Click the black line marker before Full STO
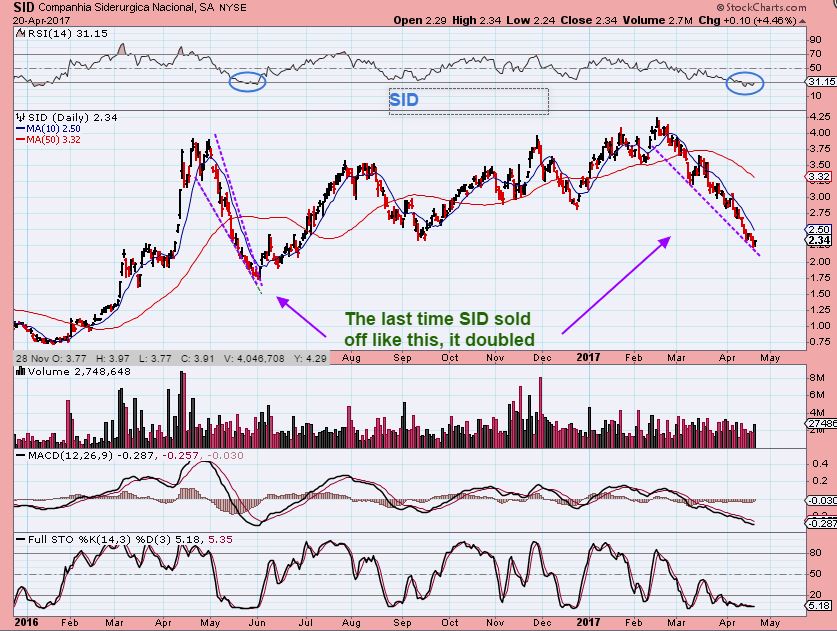The image size is (837, 631). pos(21,539)
